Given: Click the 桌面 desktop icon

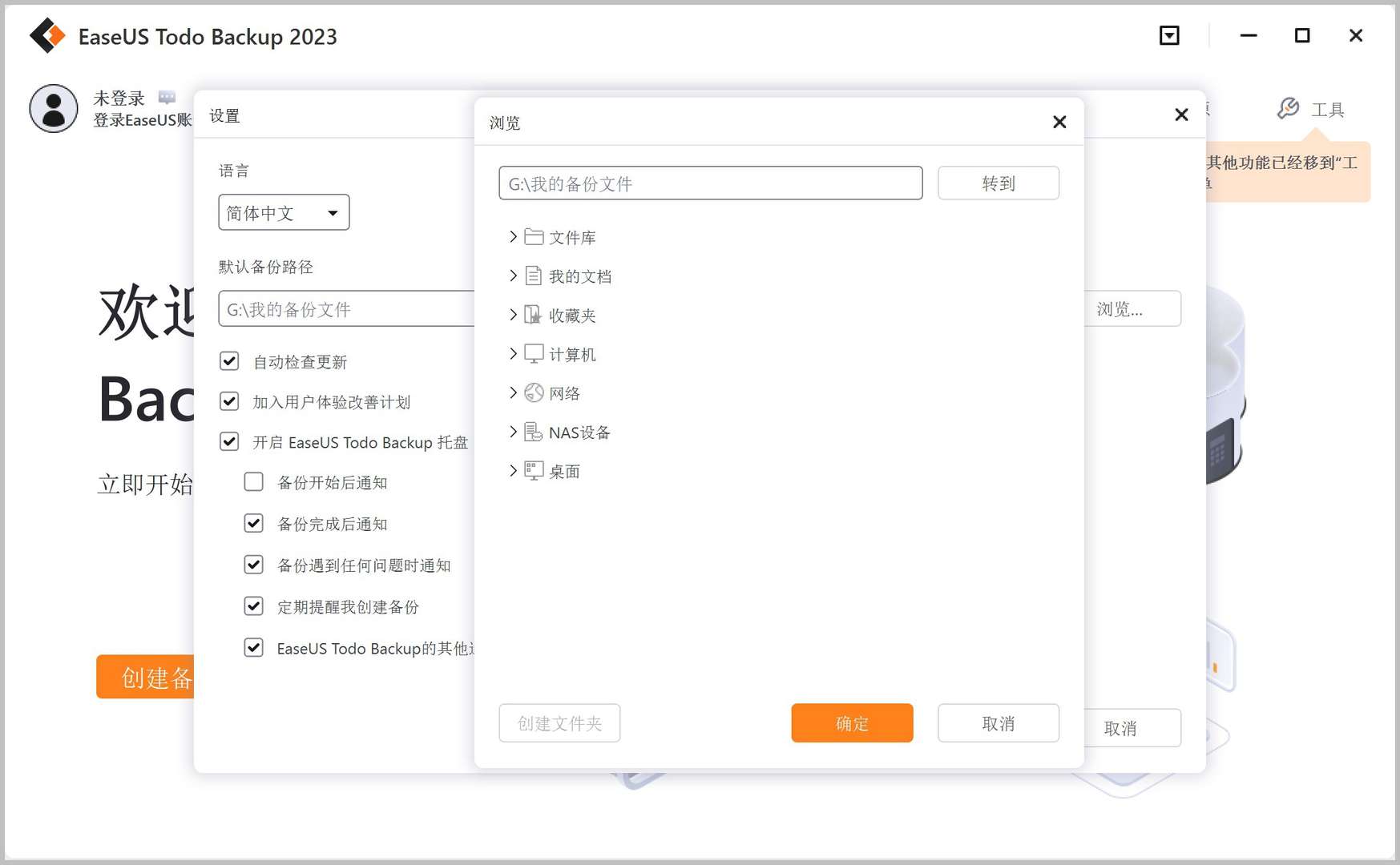Looking at the screenshot, I should 533,471.
